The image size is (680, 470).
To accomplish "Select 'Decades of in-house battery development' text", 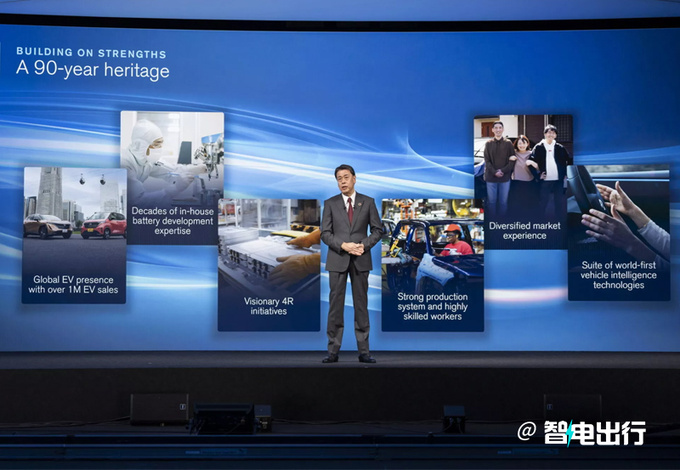I will [x=172, y=221].
